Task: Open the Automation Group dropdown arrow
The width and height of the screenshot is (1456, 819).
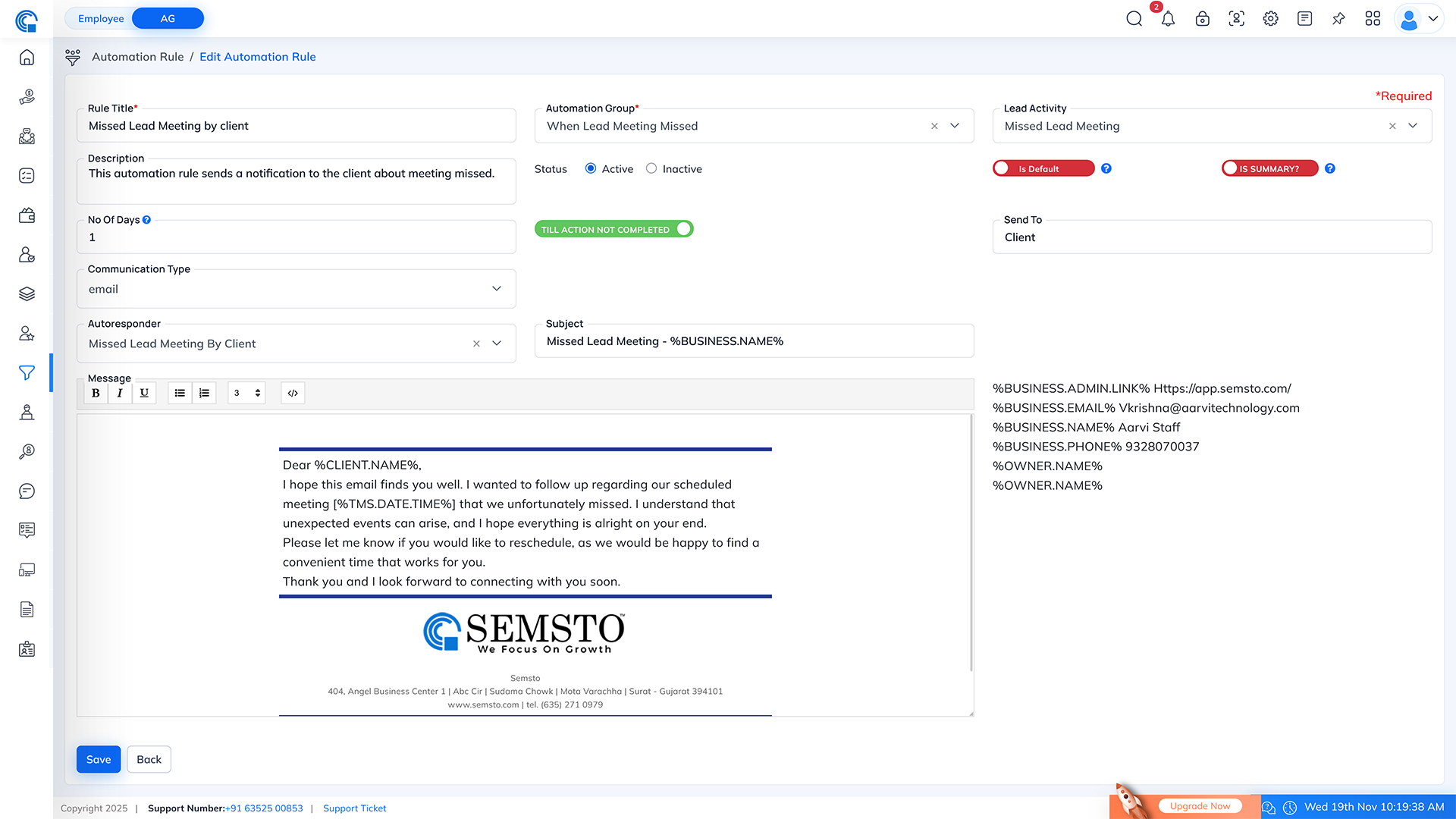Action: [x=955, y=126]
